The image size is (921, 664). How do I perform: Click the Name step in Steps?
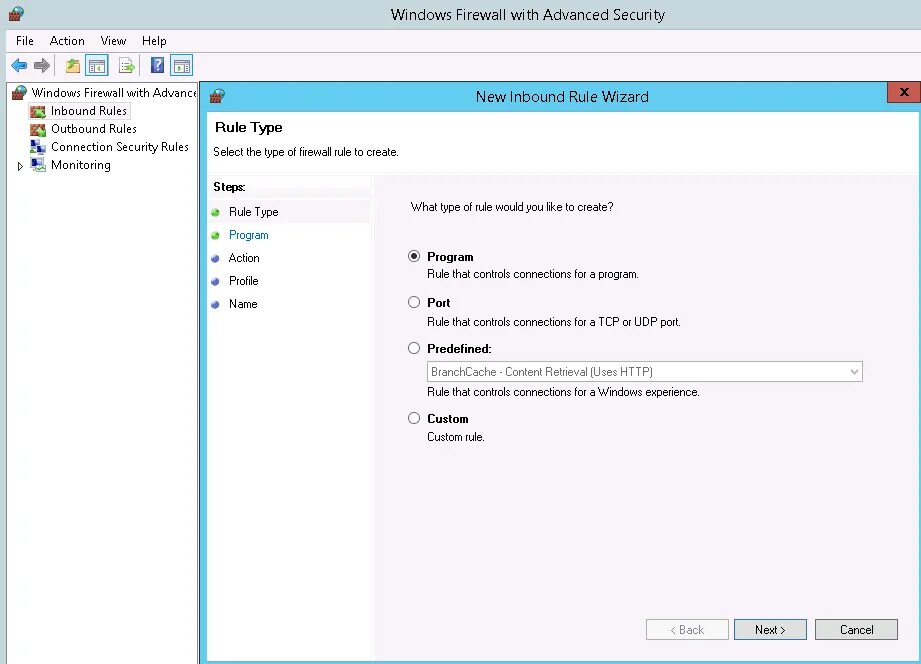click(243, 304)
